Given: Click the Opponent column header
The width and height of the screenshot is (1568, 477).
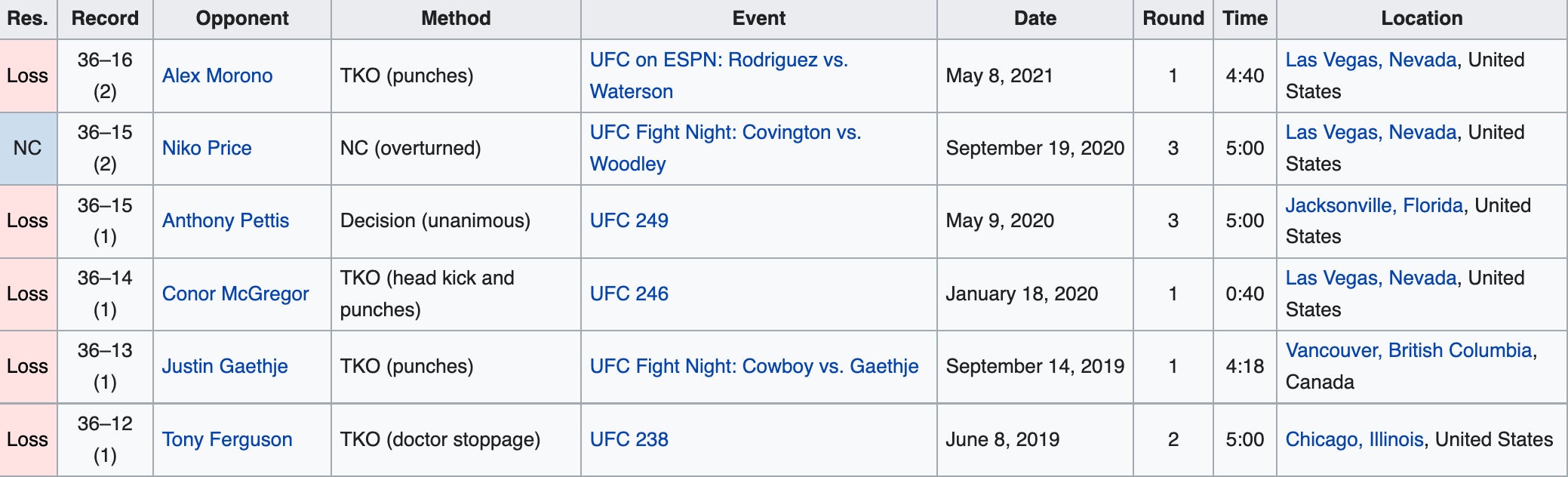Looking at the screenshot, I should (x=242, y=19).
